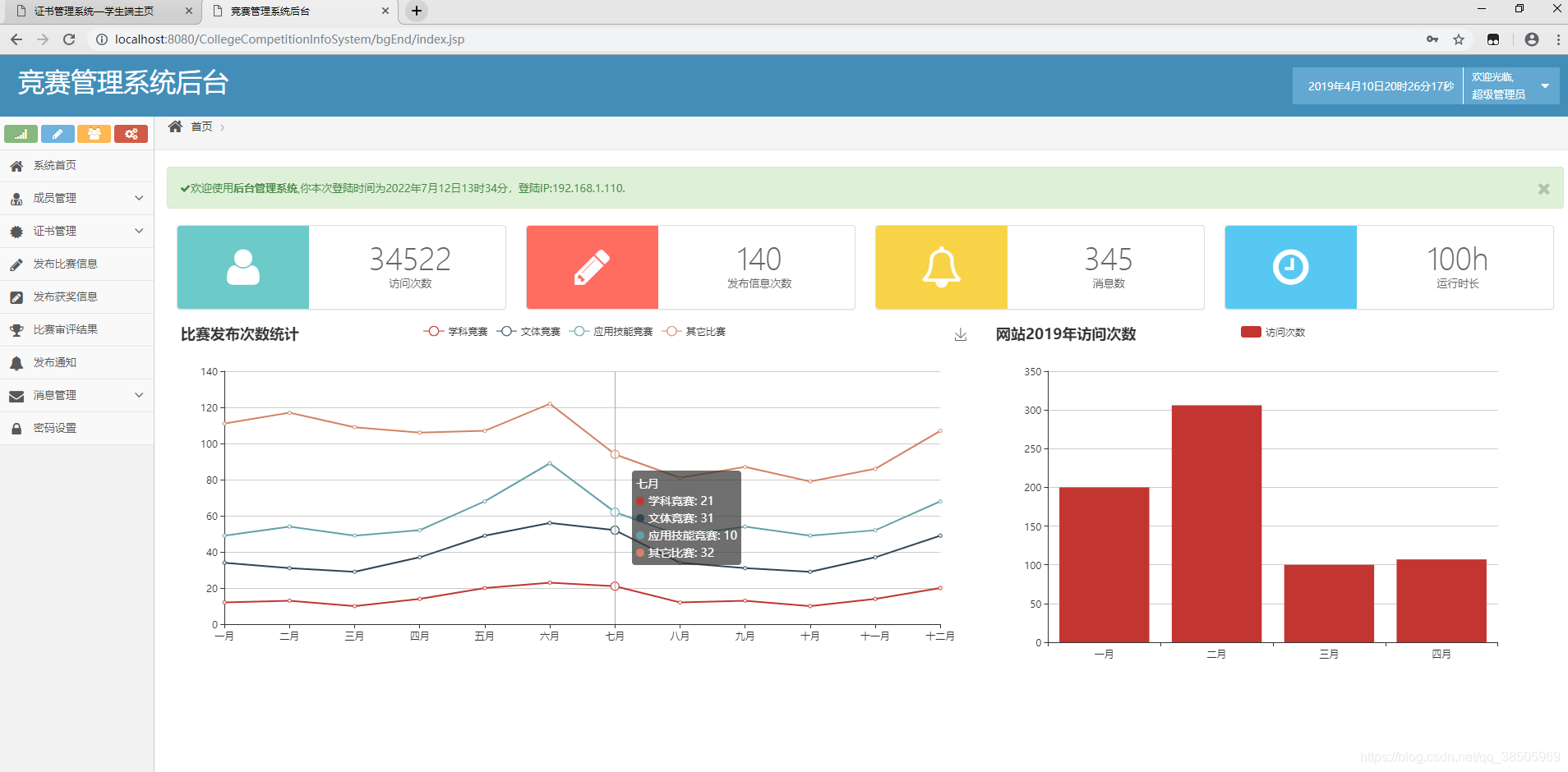The width and height of the screenshot is (1568, 772).
Task: Expand the 成员管理 submenu chevron
Action: (x=139, y=198)
